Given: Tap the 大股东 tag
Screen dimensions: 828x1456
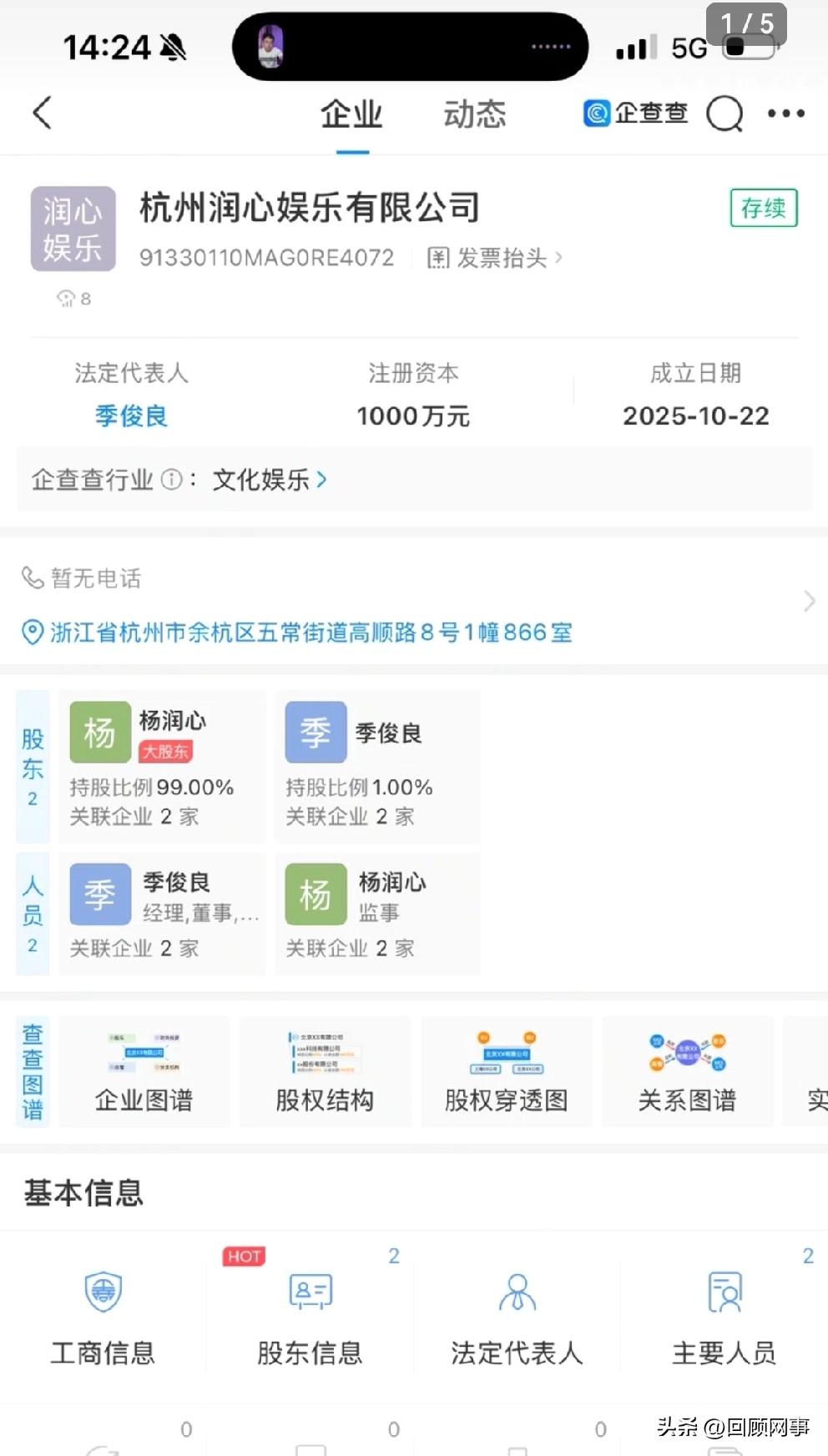Looking at the screenshot, I should [165, 751].
